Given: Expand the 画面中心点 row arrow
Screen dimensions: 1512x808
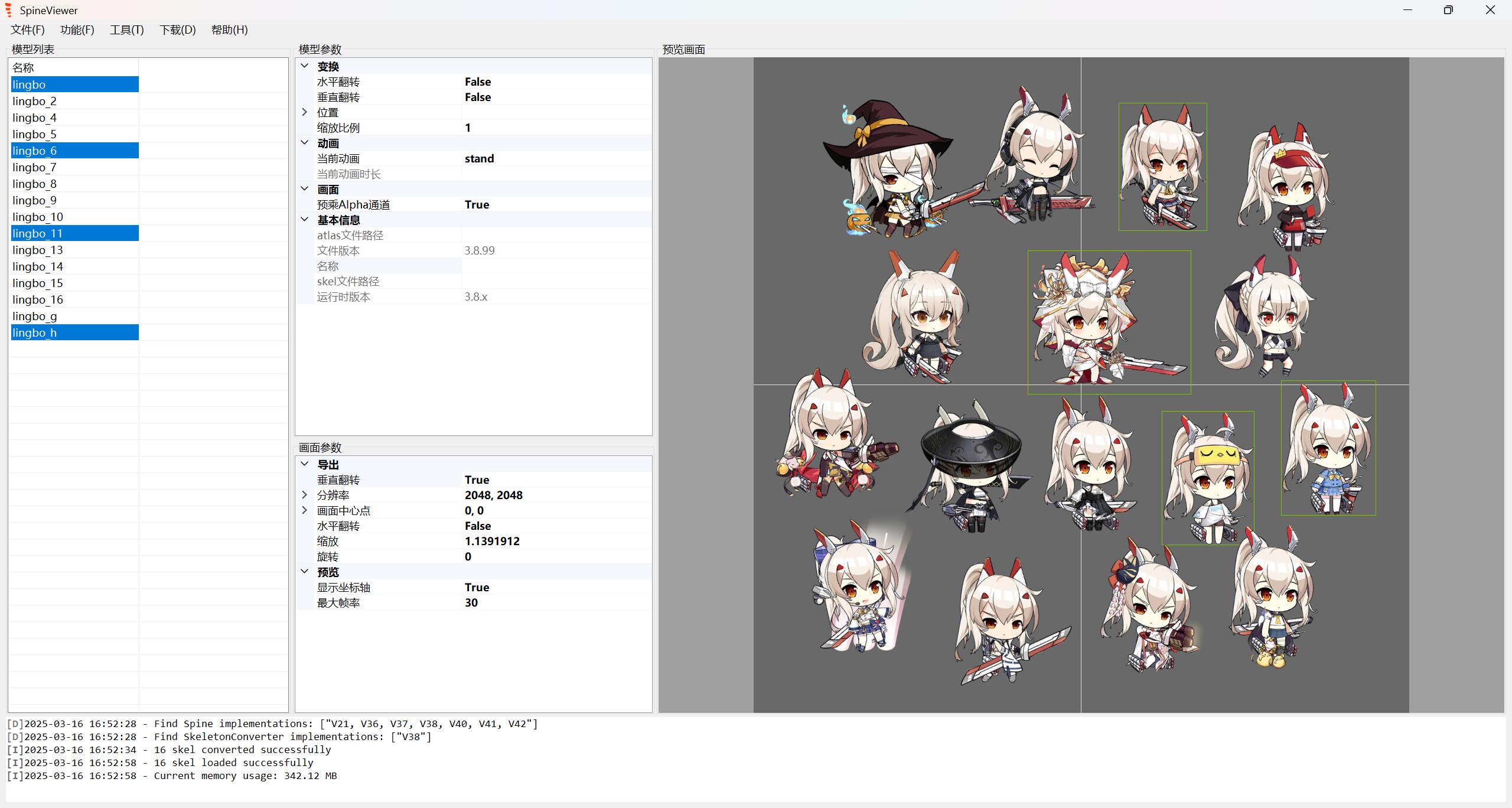Looking at the screenshot, I should click(x=305, y=510).
